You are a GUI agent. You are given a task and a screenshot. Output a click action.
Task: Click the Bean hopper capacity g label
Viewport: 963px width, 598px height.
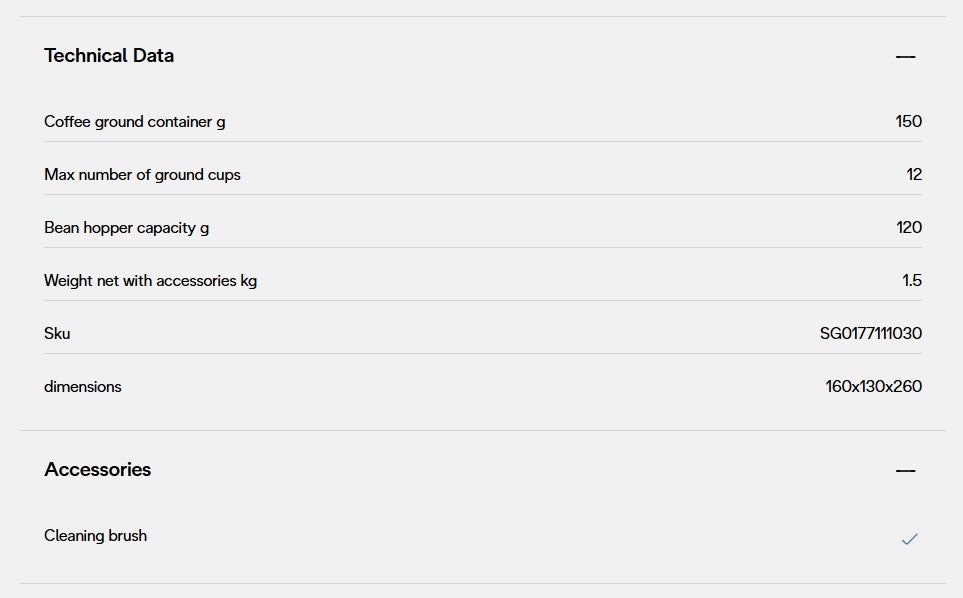(x=126, y=228)
